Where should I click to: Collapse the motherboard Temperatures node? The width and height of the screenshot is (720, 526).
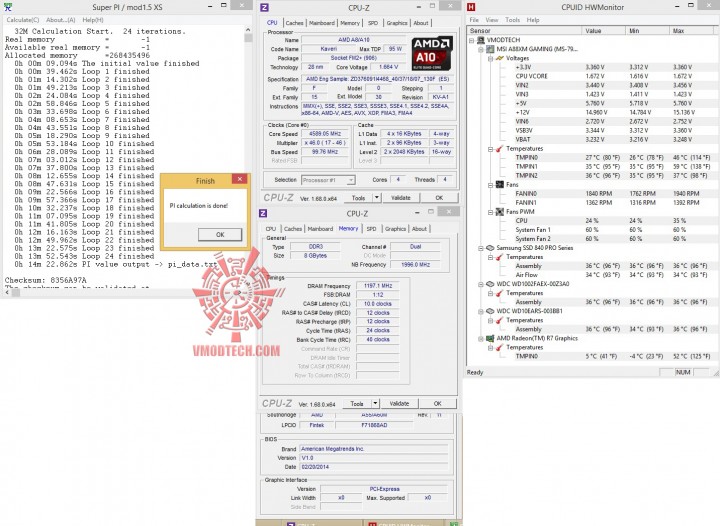(x=490, y=149)
